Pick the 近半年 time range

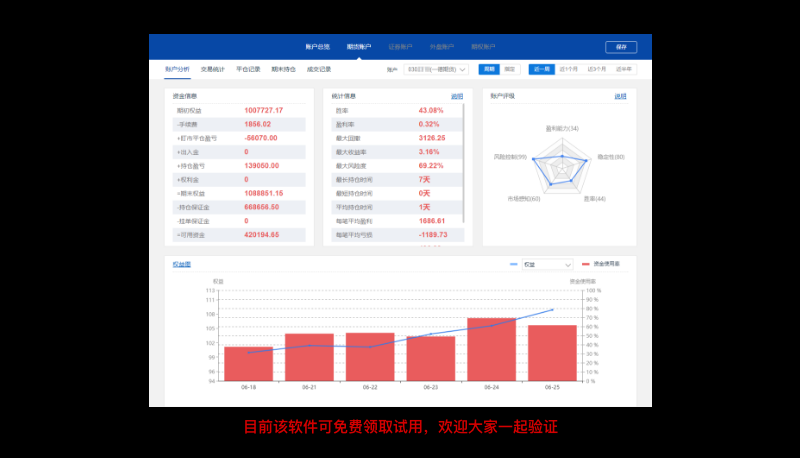point(625,70)
